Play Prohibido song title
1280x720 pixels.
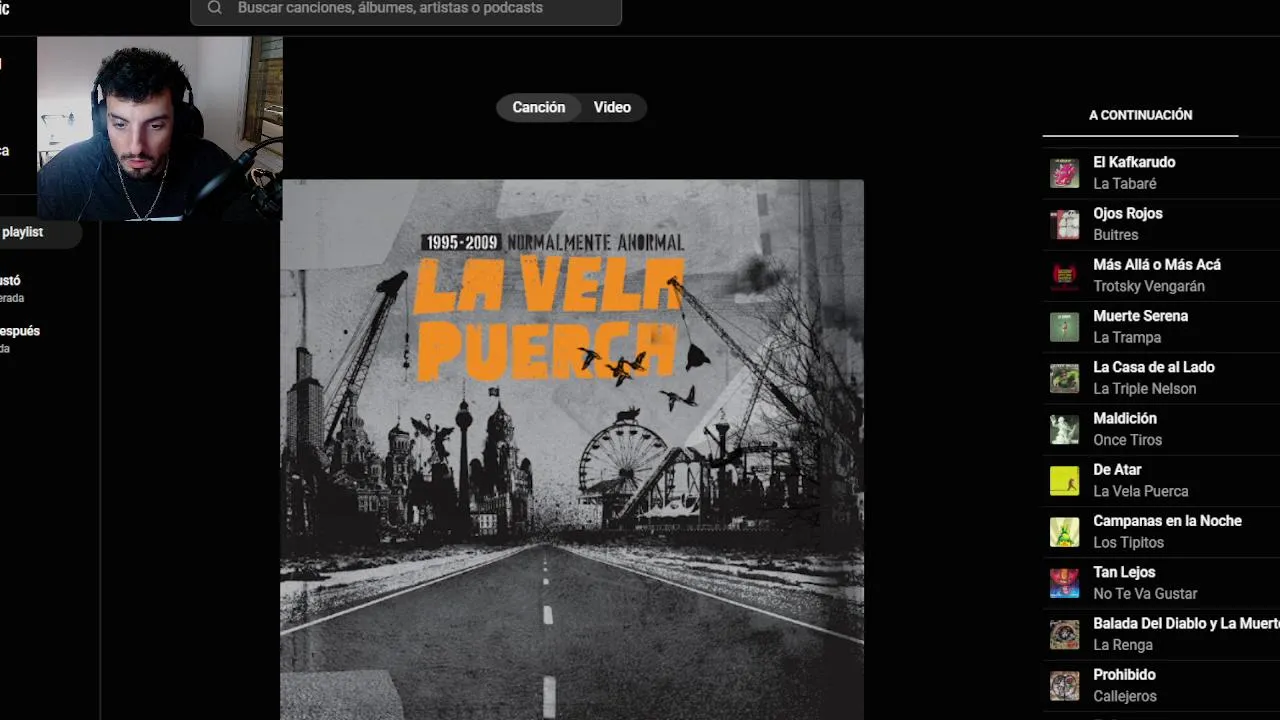tap(1124, 675)
